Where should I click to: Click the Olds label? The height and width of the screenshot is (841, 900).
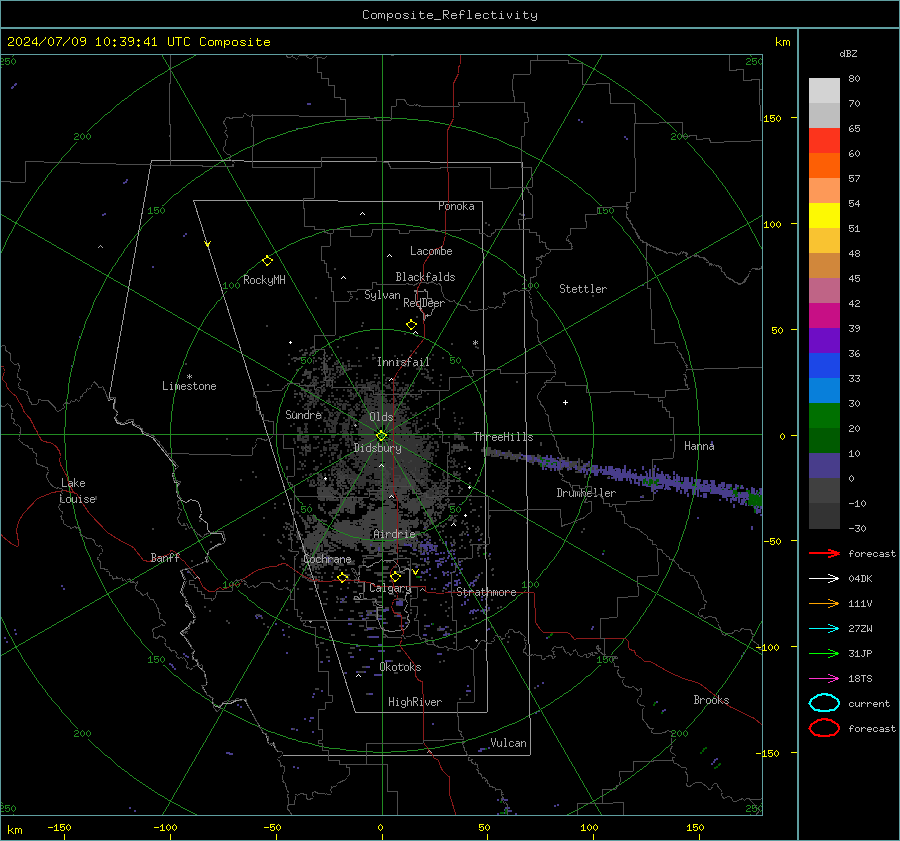coord(381,417)
